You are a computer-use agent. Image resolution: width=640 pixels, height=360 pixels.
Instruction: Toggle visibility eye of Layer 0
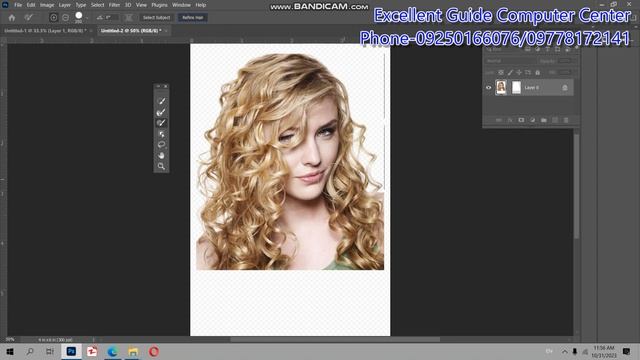pyautogui.click(x=489, y=87)
